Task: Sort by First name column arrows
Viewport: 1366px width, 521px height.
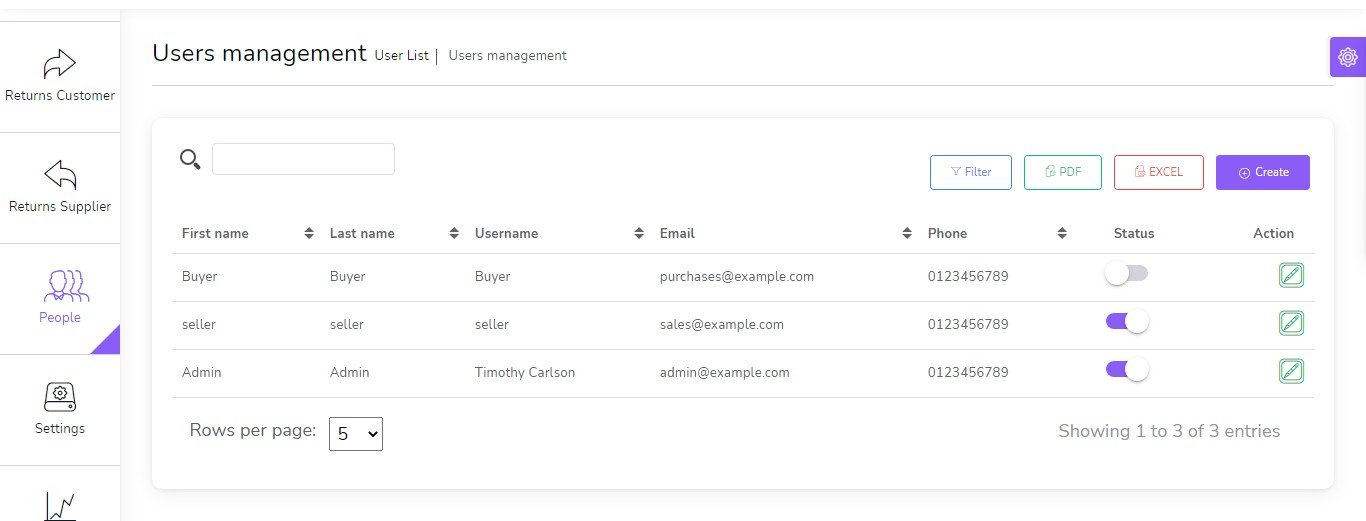Action: [309, 233]
